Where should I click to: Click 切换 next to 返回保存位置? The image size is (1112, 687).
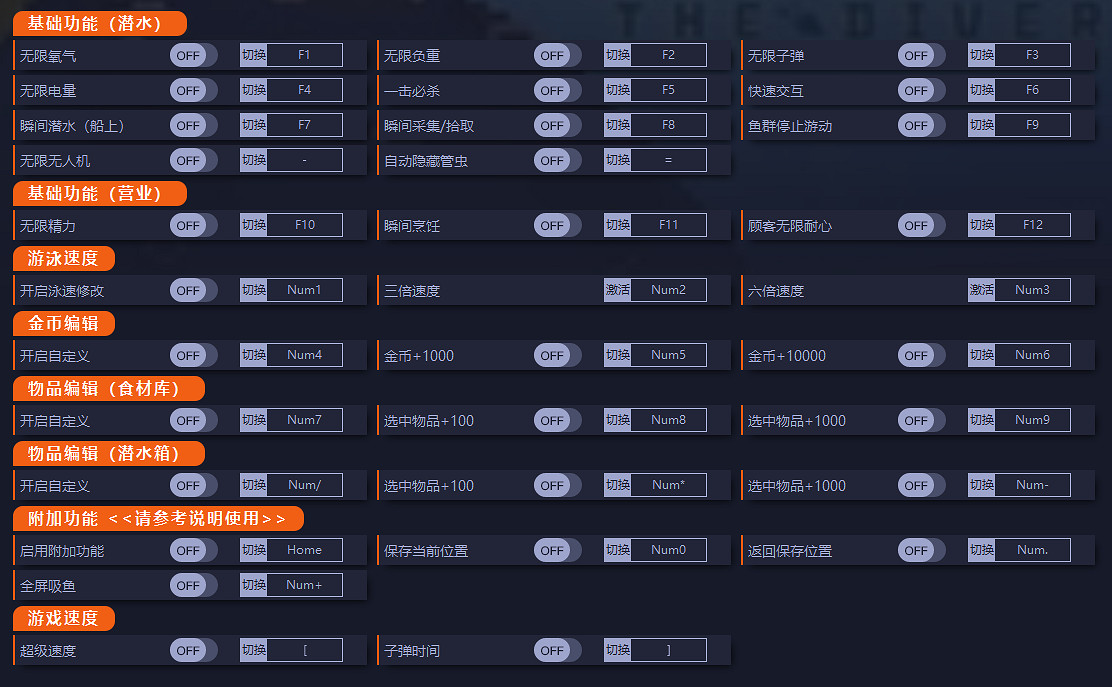pyautogui.click(x=980, y=549)
